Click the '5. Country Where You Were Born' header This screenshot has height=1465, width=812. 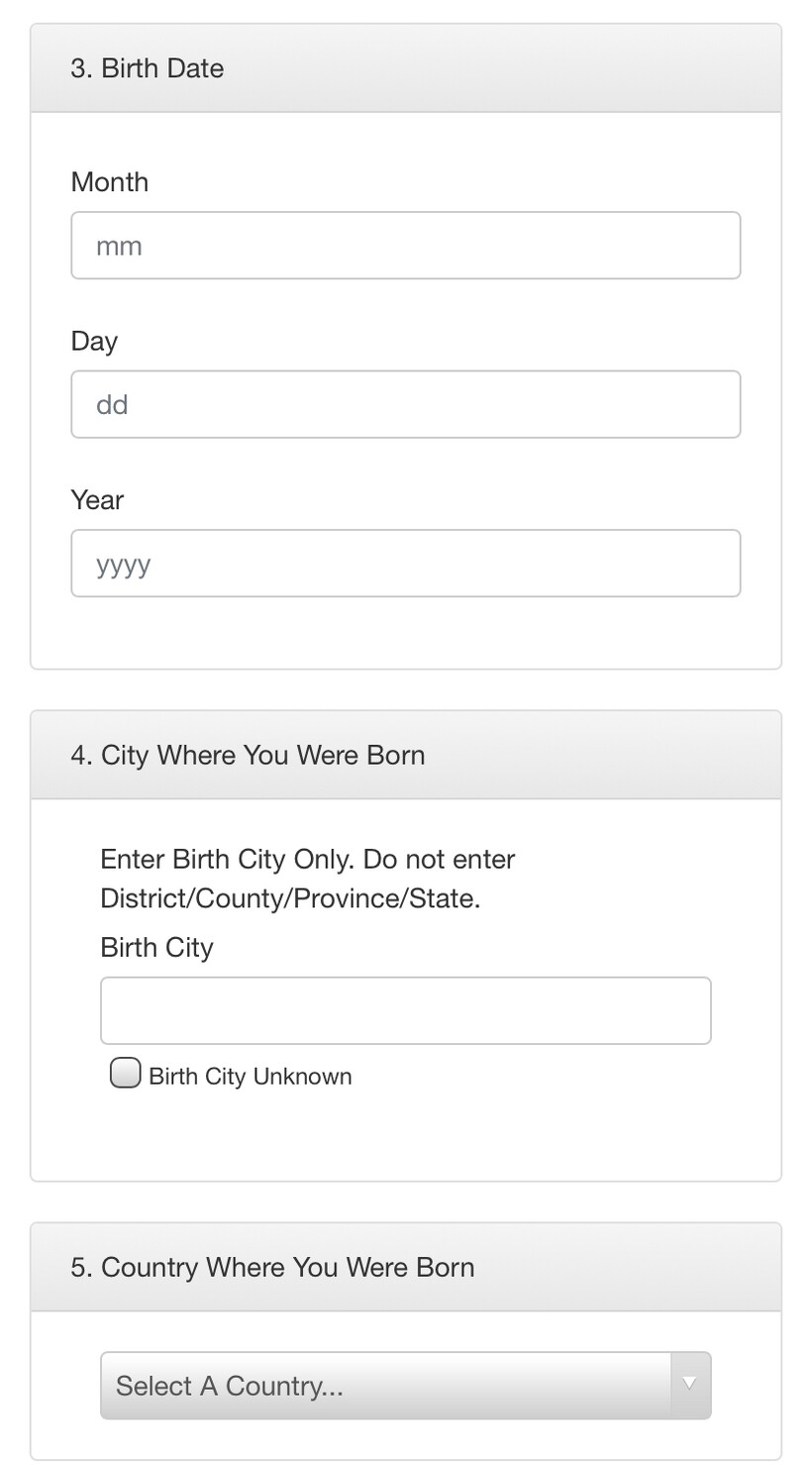(272, 1268)
